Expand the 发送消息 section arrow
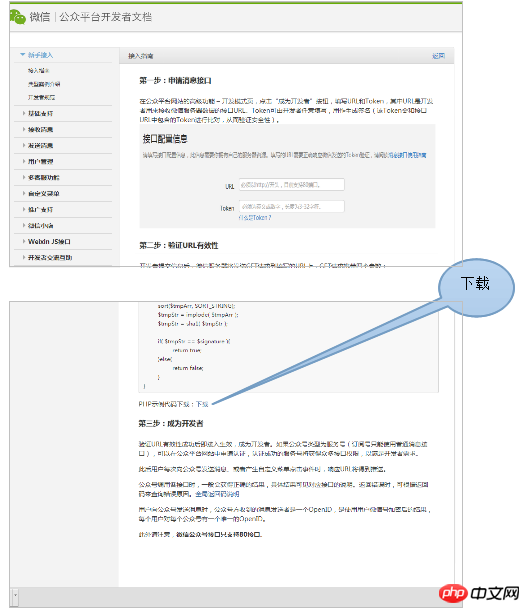This screenshot has height=613, width=530. (x=24, y=145)
